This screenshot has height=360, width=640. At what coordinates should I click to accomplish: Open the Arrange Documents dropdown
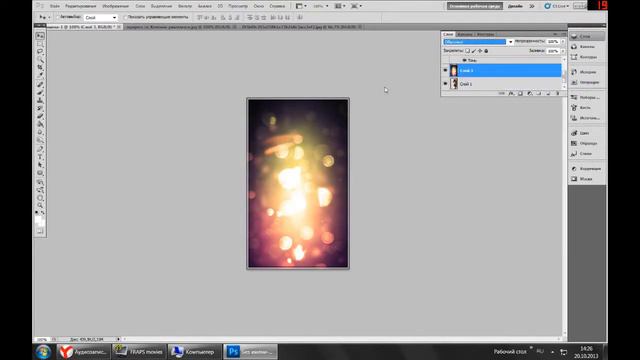point(340,6)
